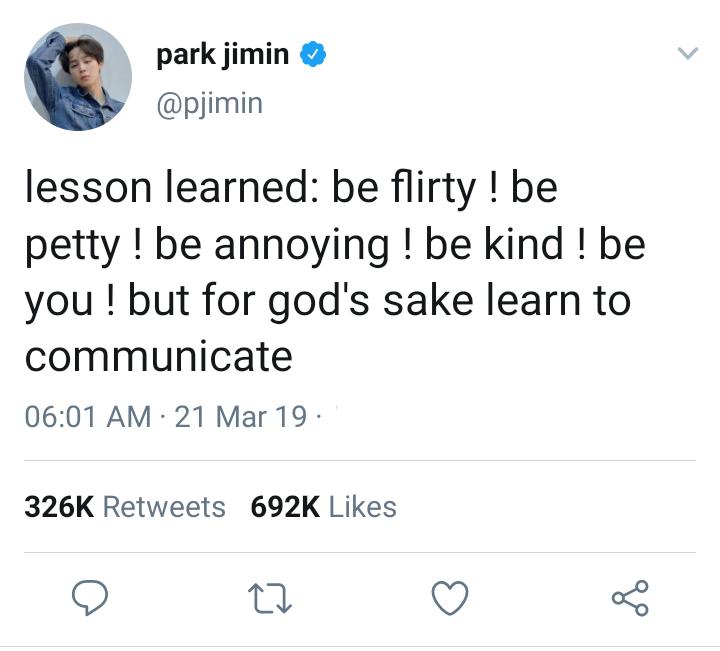Click the 692K like count

click(285, 507)
